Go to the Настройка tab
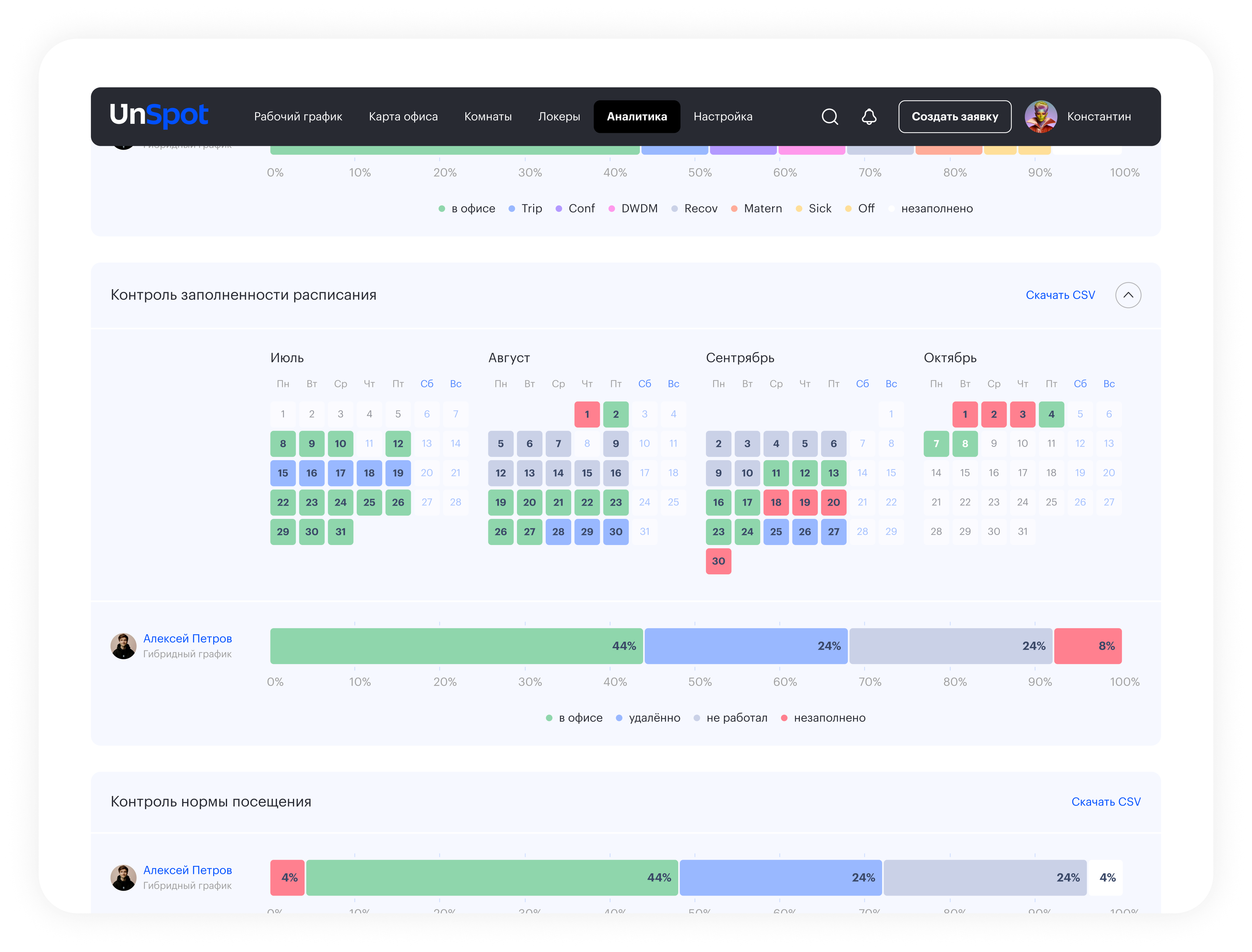Screen dimensions: 1252x952 (x=723, y=117)
